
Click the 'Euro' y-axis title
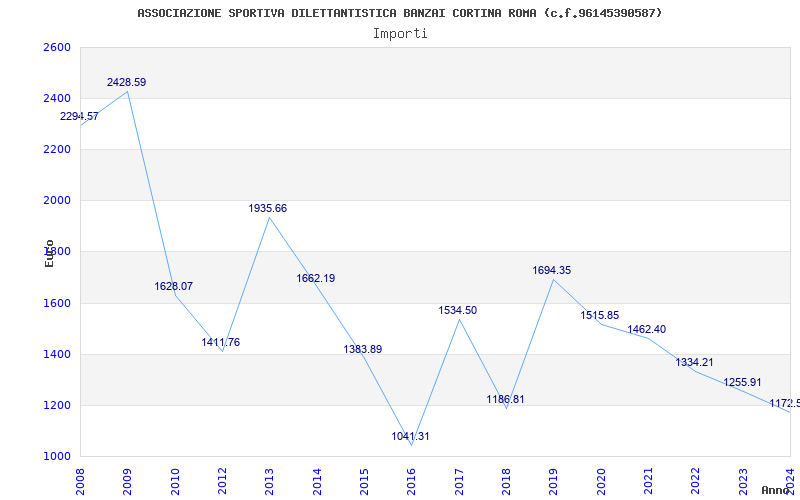point(49,253)
